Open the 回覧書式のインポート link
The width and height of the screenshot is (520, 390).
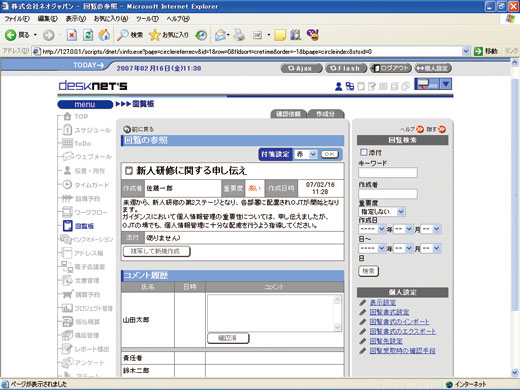399,322
